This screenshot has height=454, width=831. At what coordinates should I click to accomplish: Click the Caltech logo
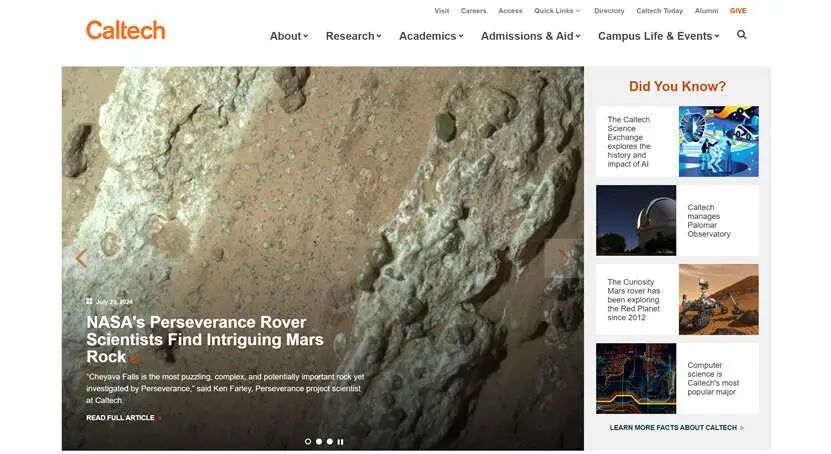coord(125,30)
